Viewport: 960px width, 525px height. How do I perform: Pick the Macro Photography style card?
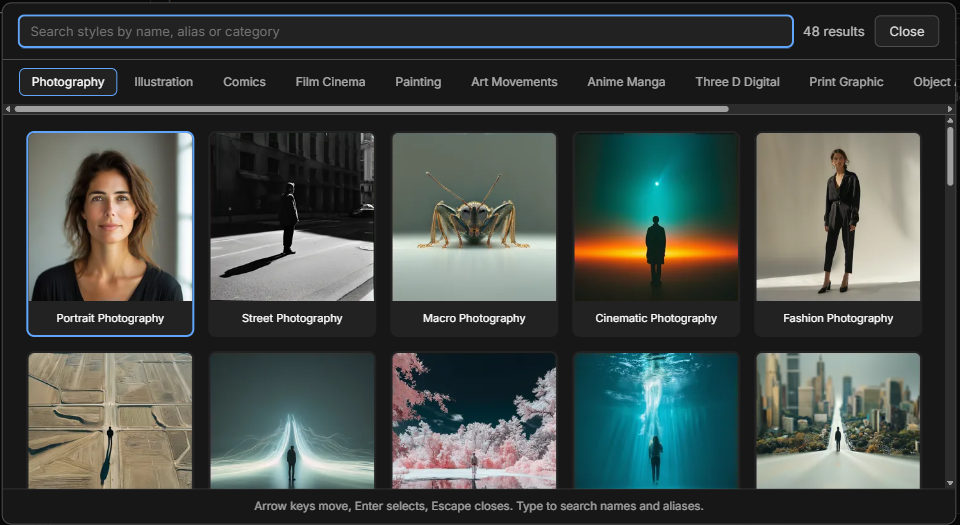pos(474,234)
